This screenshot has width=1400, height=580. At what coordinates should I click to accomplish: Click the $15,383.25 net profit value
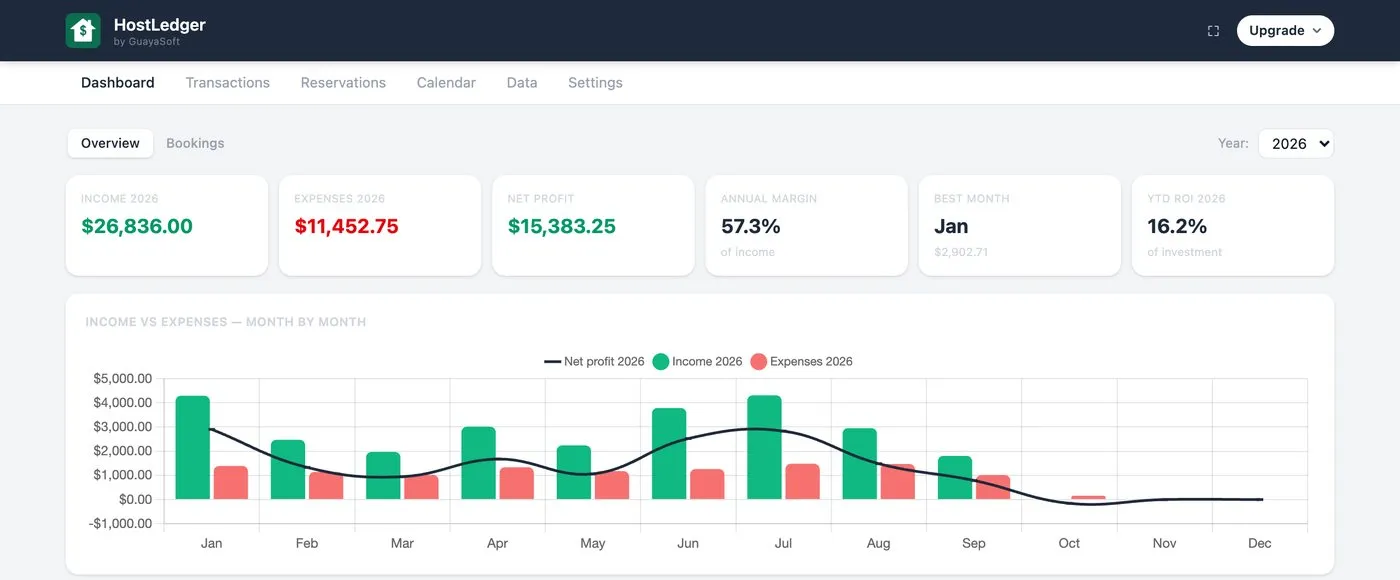pos(562,227)
